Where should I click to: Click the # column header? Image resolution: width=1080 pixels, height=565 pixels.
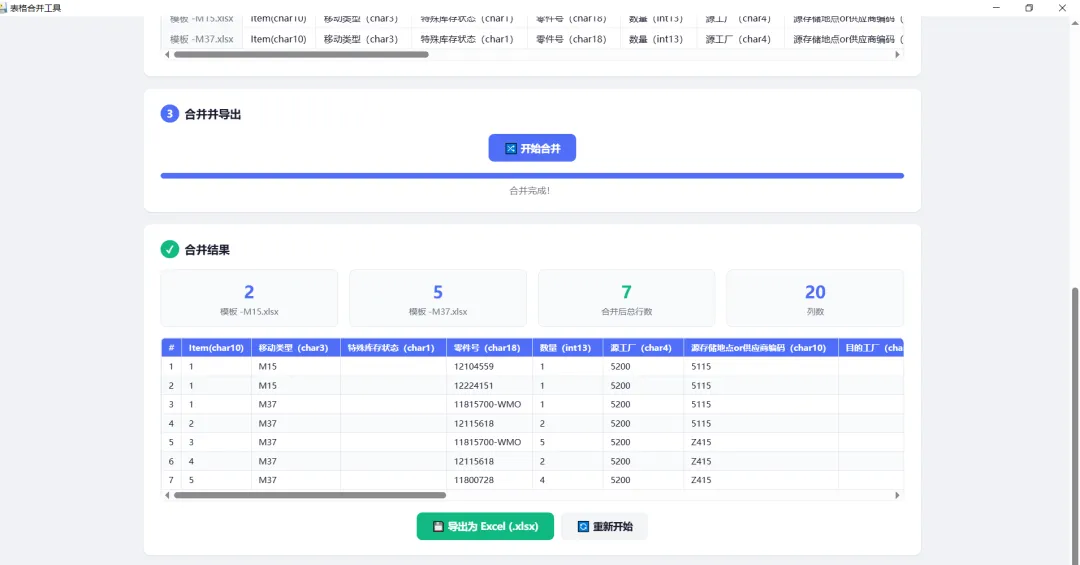(172, 348)
